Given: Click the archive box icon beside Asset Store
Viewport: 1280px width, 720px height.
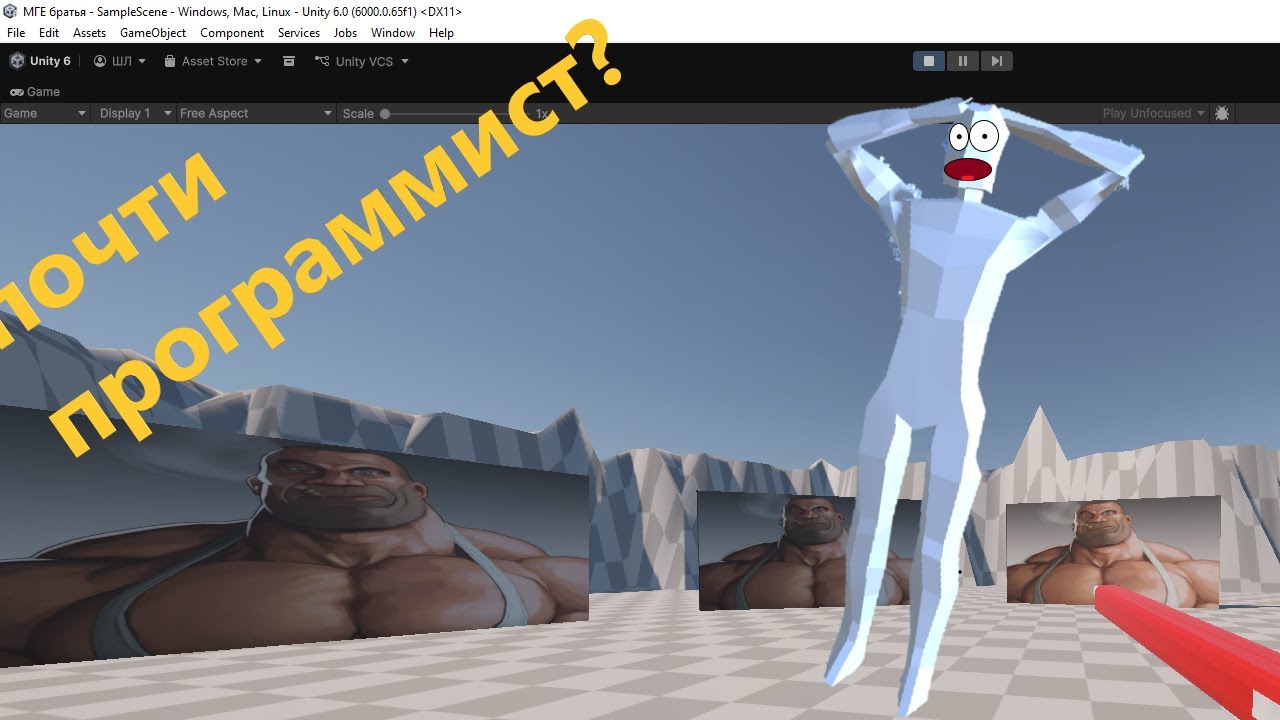Looking at the screenshot, I should (289, 61).
